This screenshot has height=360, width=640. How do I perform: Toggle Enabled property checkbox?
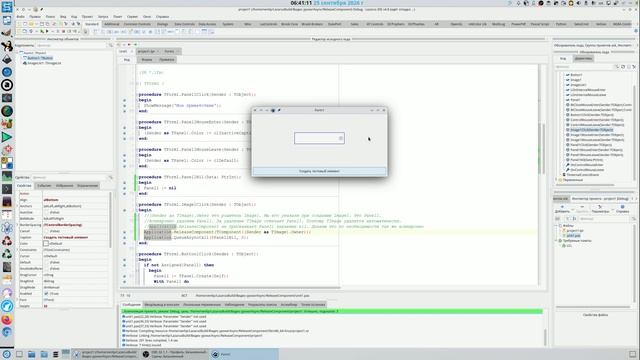pos(46,293)
